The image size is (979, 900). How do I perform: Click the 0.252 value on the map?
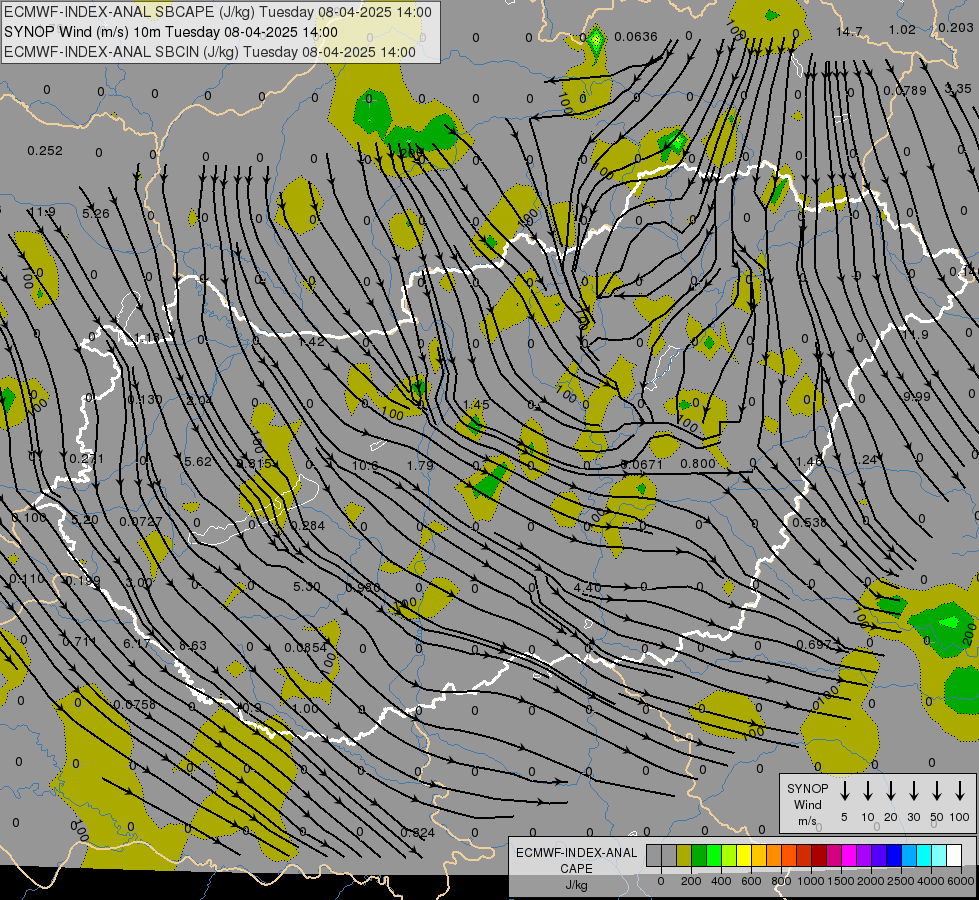click(45, 151)
